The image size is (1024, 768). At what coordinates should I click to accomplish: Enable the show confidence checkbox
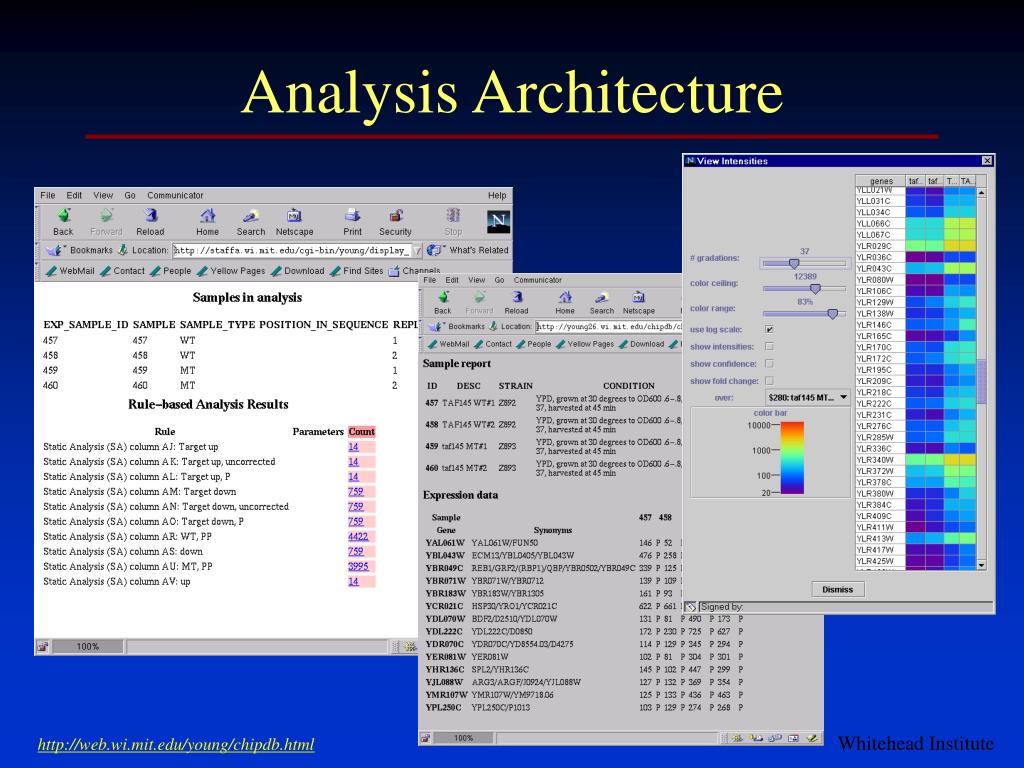(769, 364)
